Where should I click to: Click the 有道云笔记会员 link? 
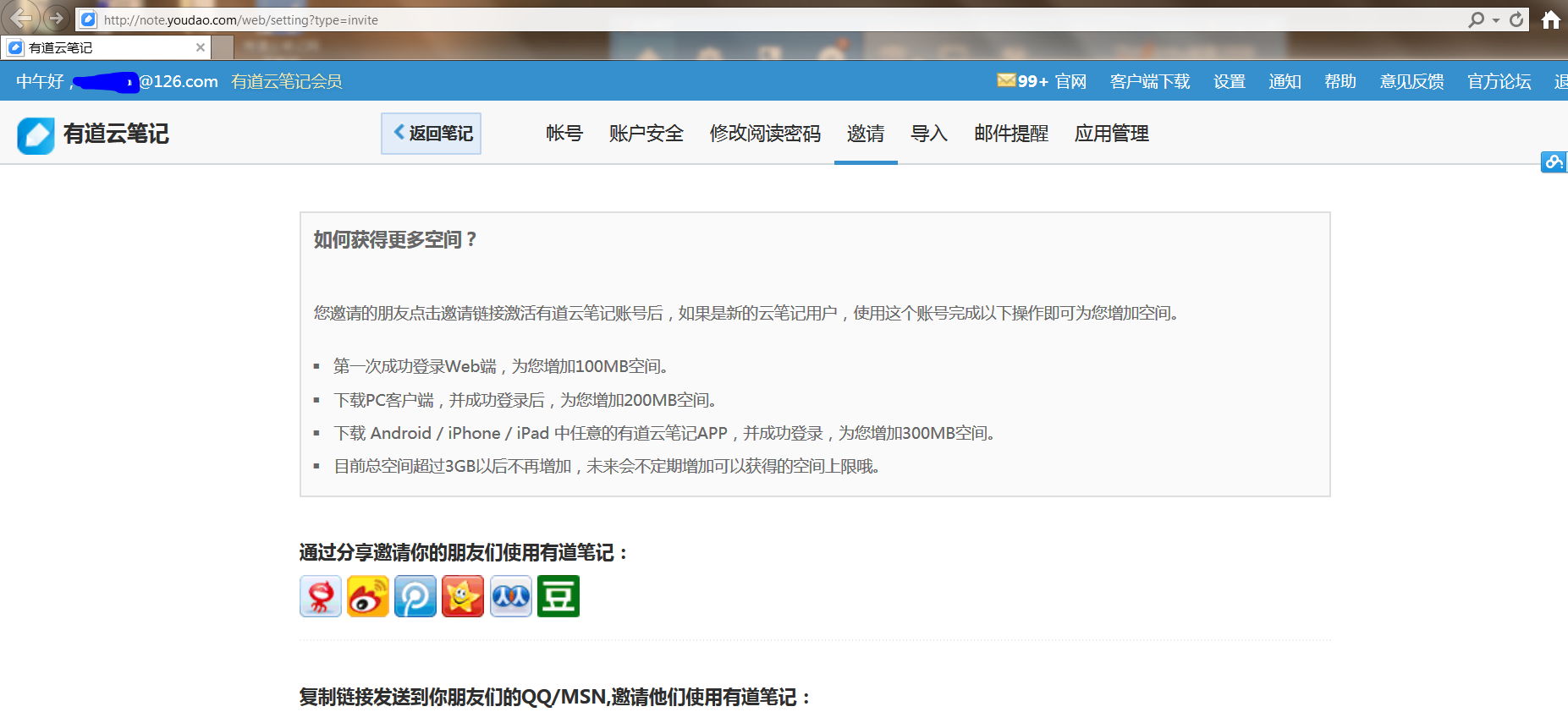pyautogui.click(x=287, y=81)
